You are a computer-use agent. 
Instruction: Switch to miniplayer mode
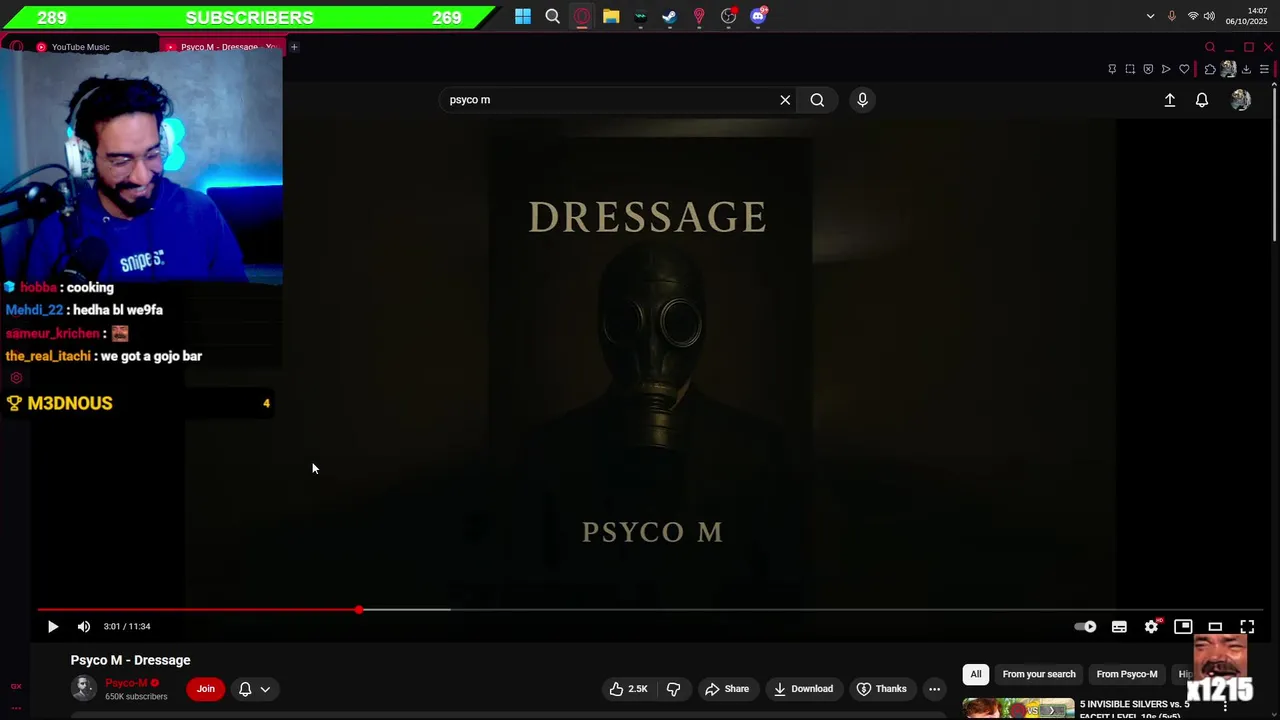[1183, 627]
